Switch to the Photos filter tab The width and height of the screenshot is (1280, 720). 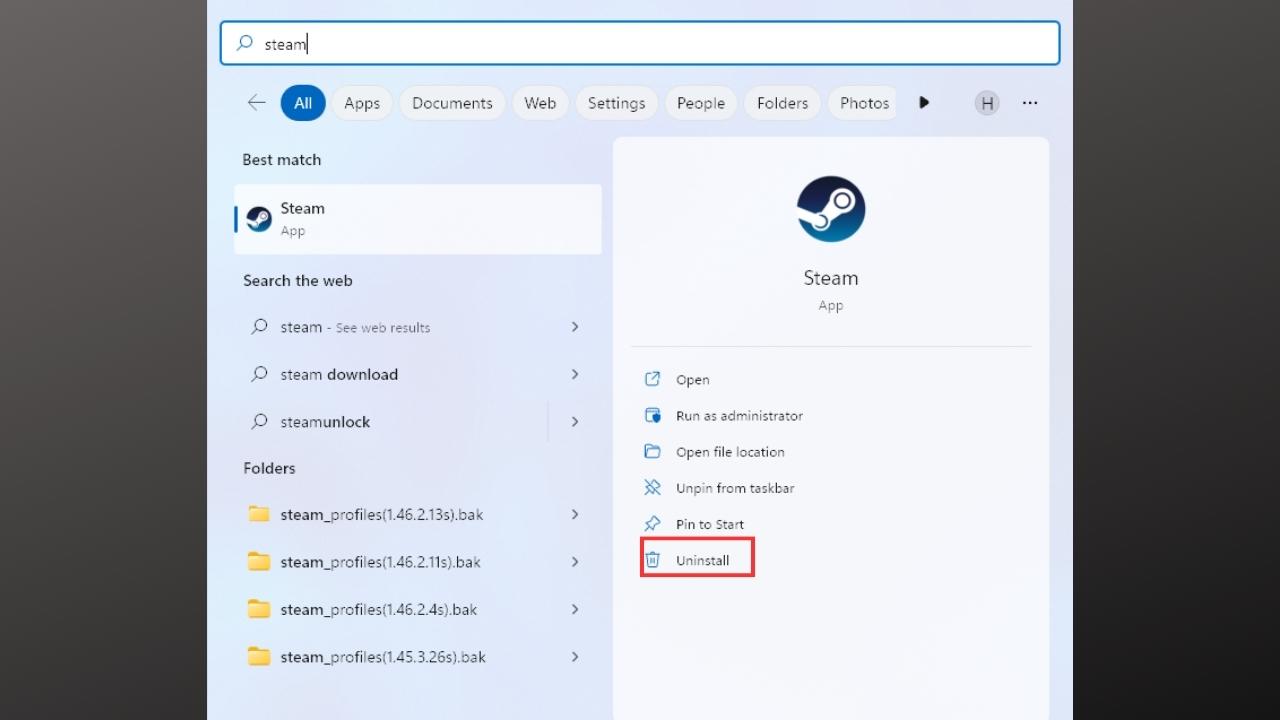coord(863,103)
